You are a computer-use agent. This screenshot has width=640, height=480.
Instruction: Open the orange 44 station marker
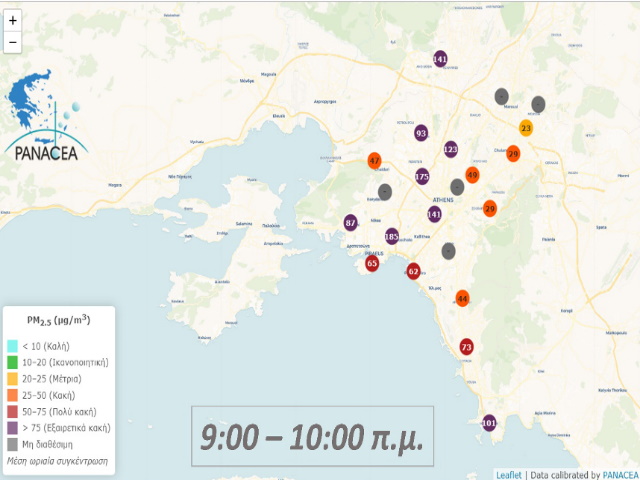click(x=462, y=299)
